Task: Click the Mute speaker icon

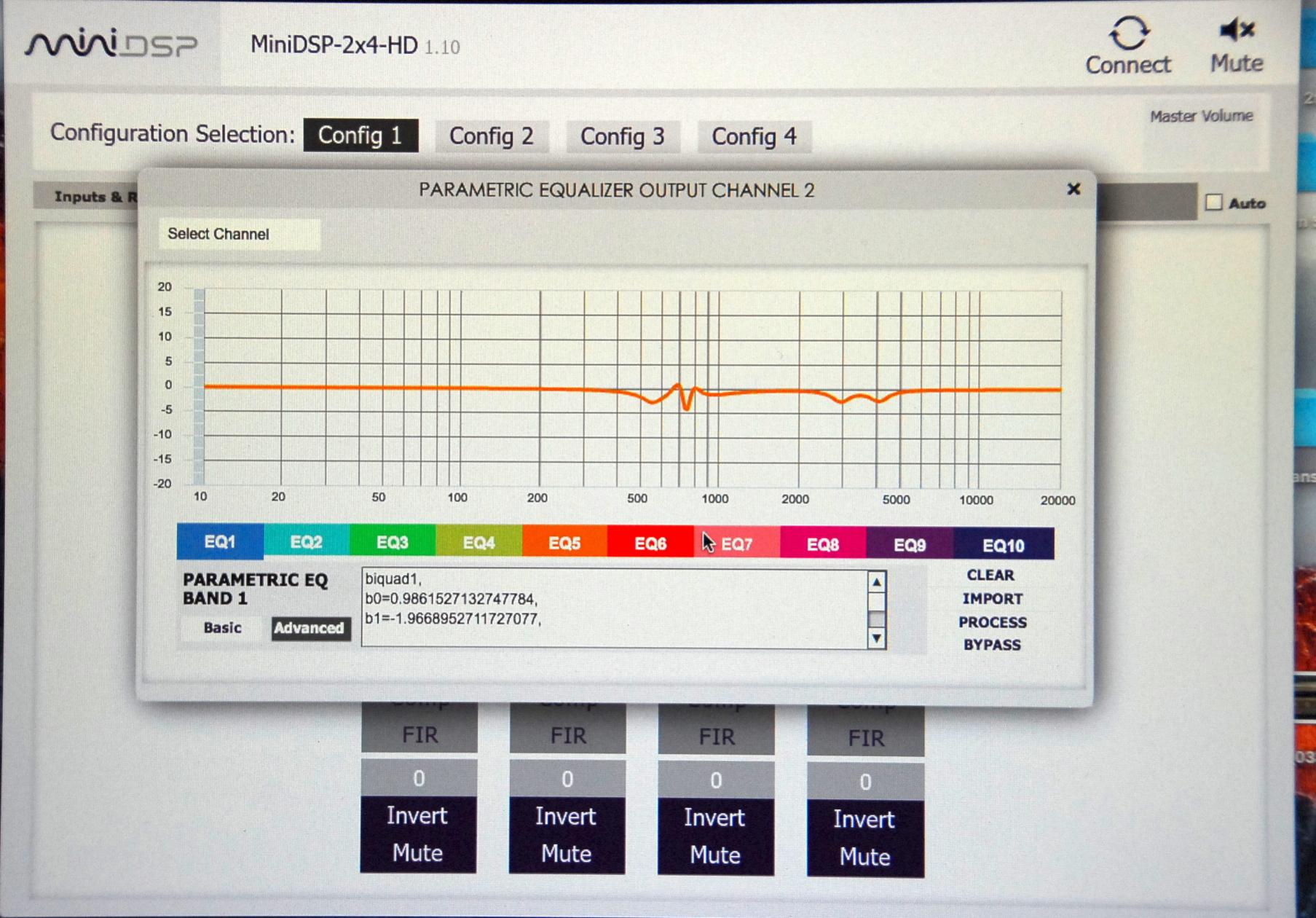Action: (1237, 30)
